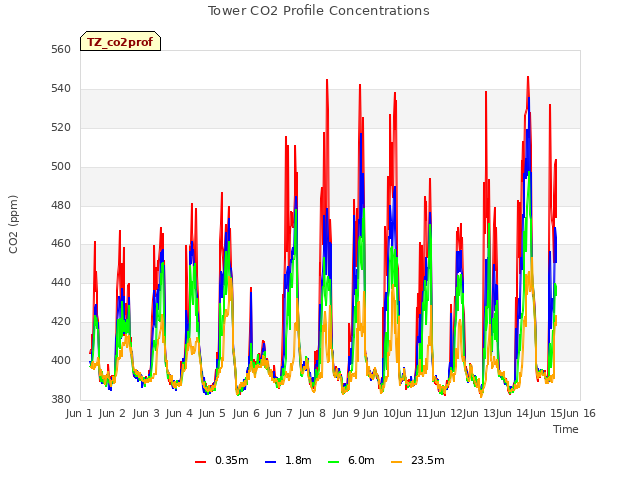Click the Jun 7 x-axis tick label
The image size is (640, 480).
(279, 413)
